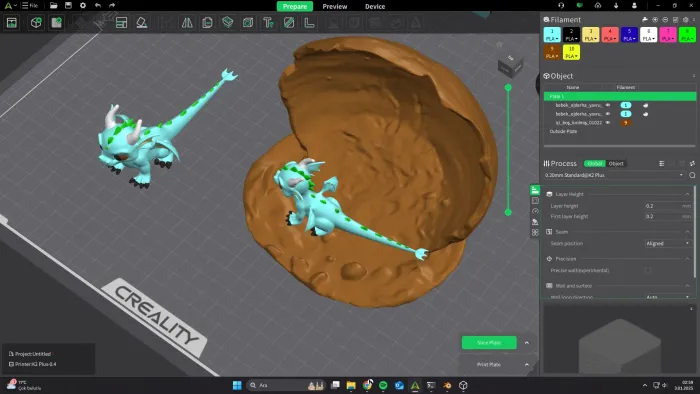
Task: Click the add model cube icon
Action: coord(36,22)
